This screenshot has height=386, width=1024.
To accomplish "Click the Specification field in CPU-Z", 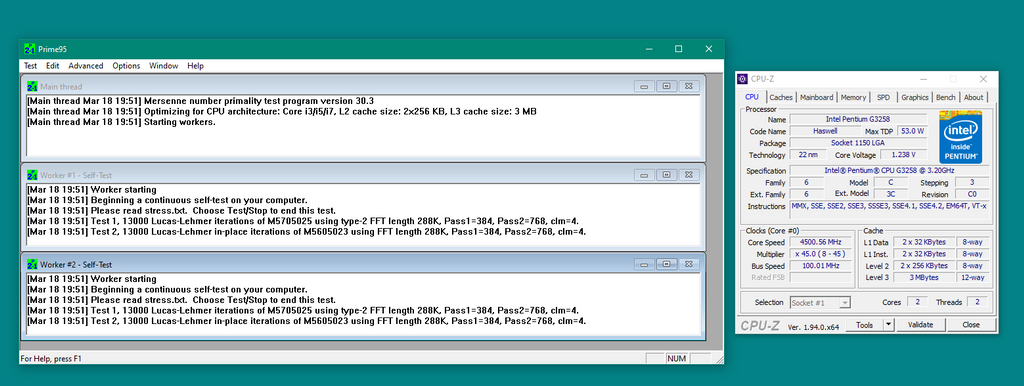I will pos(889,170).
